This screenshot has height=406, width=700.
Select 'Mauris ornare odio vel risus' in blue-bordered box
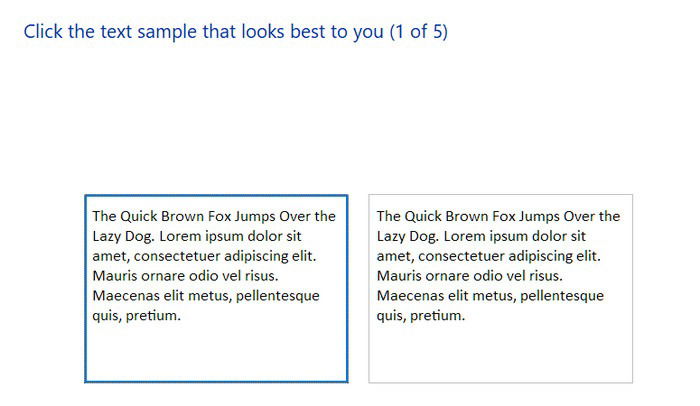click(x=185, y=276)
